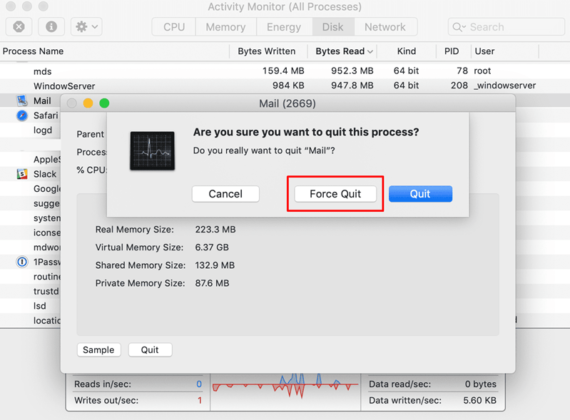Click the Reads in/sec value

(199, 384)
